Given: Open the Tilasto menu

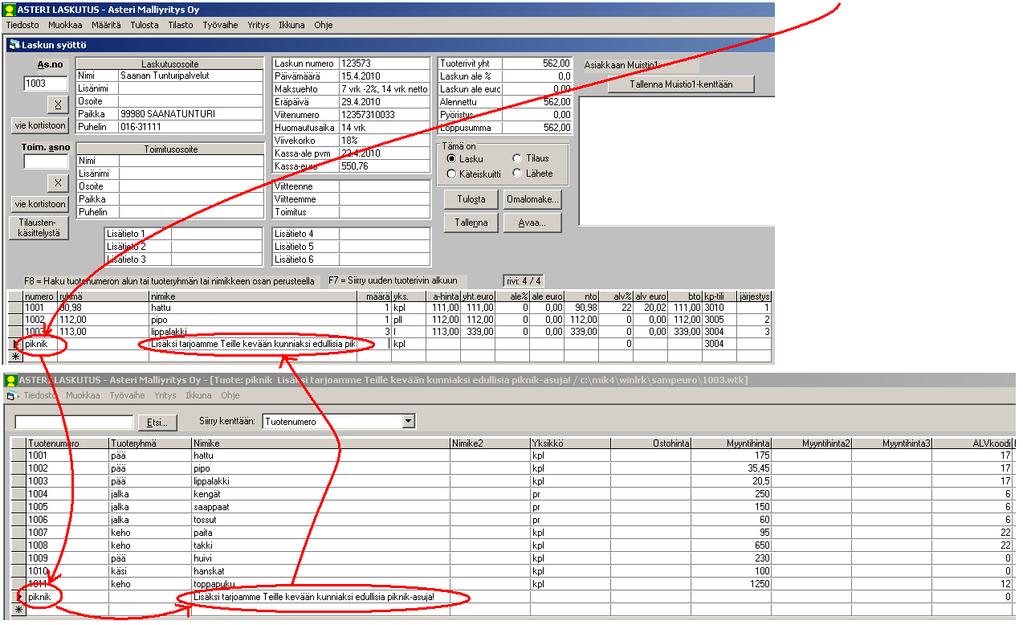Looking at the screenshot, I should click(181, 25).
